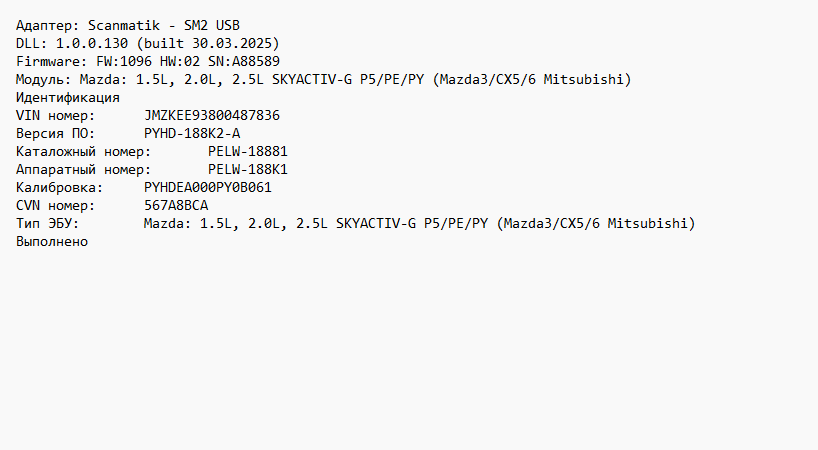Click the 'Идентификация' heading line
818x450 pixels.
tap(68, 97)
